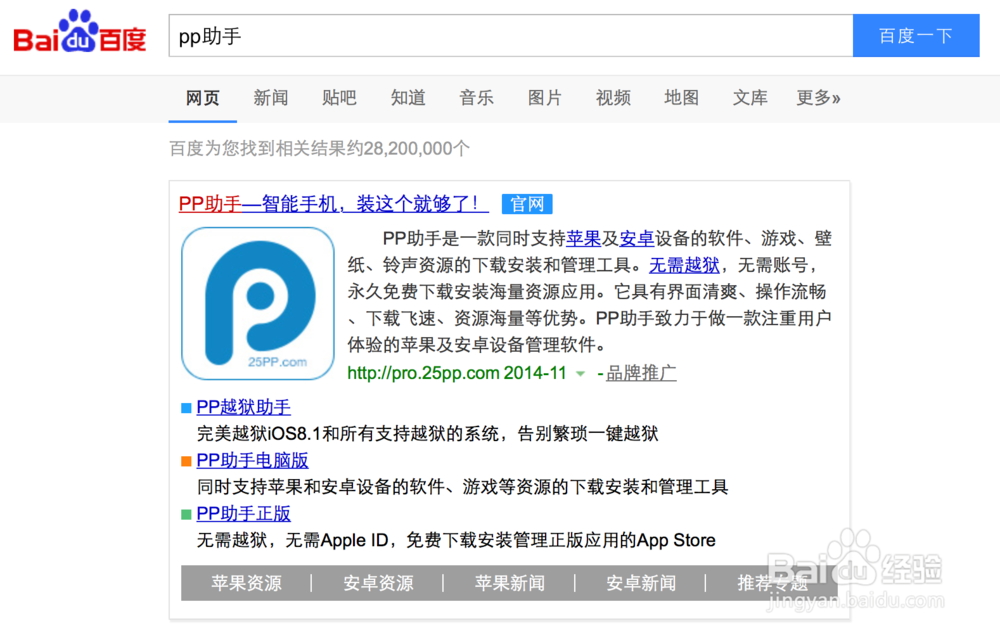
Task: Open result title PP助手—智能手机,装这个就够了!
Action: [334, 204]
